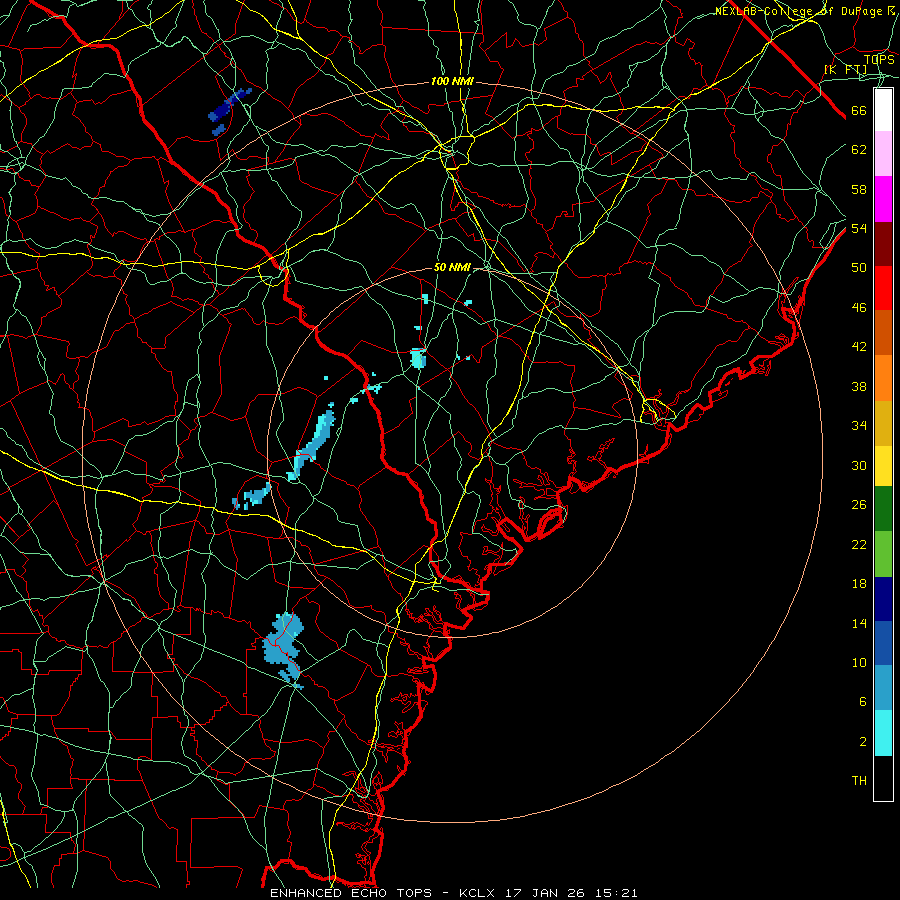Image resolution: width=900 pixels, height=900 pixels.
Task: Click the navy 14 kft legend swatch
Action: [x=883, y=599]
